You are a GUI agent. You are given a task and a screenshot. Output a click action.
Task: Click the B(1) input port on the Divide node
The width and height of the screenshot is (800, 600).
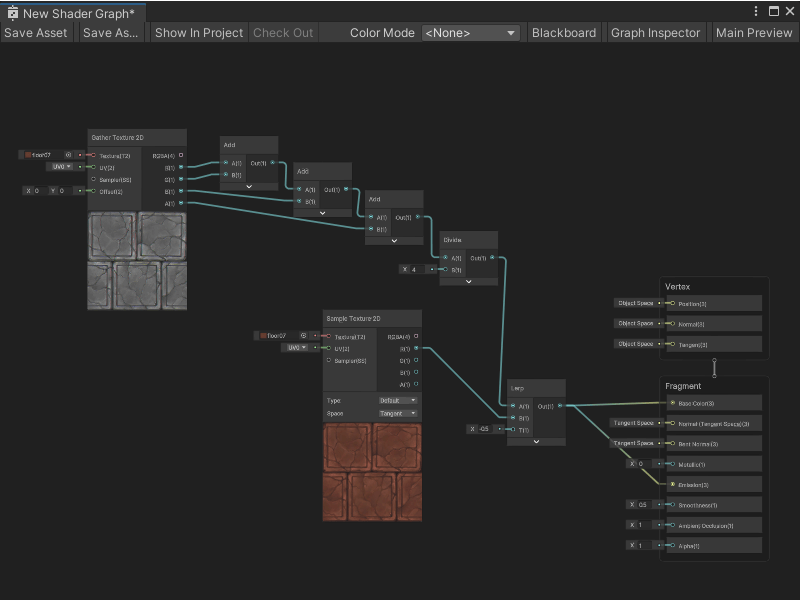[445, 269]
